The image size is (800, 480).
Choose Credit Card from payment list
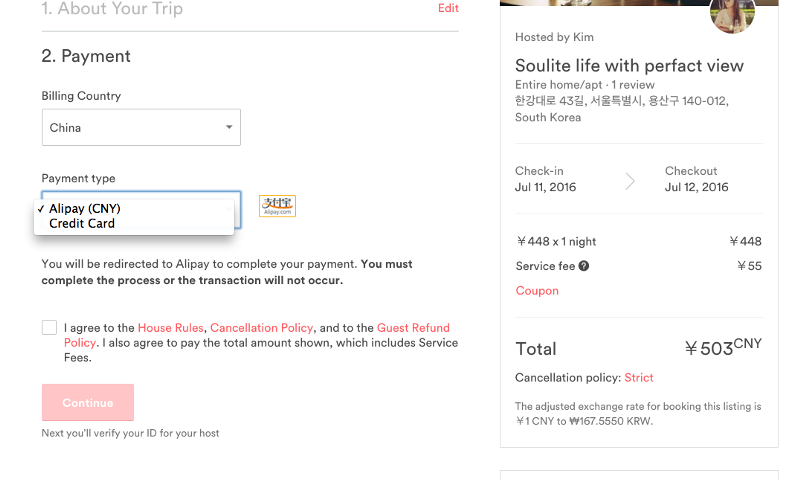[82, 223]
